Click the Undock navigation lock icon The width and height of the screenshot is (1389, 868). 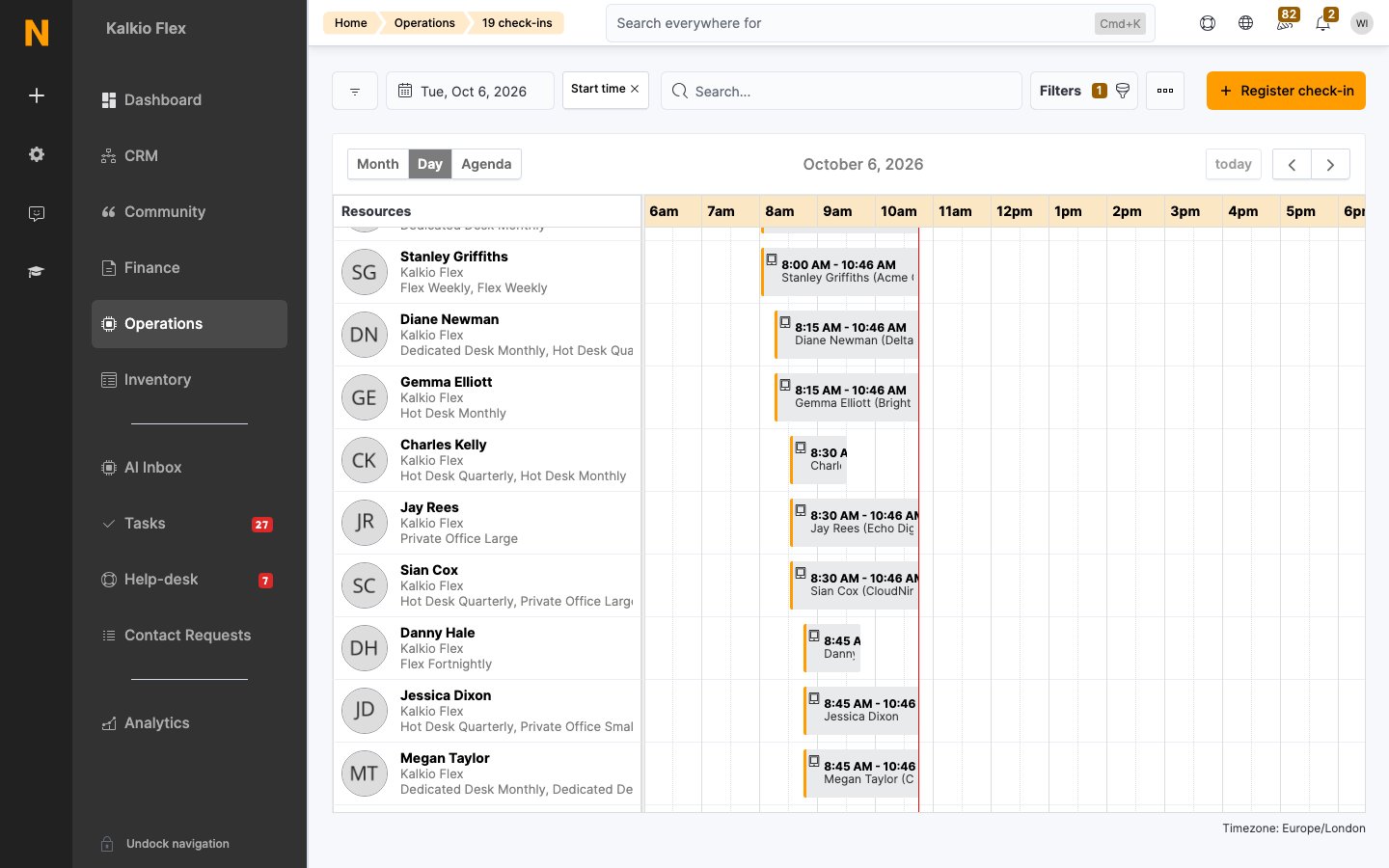point(107,844)
